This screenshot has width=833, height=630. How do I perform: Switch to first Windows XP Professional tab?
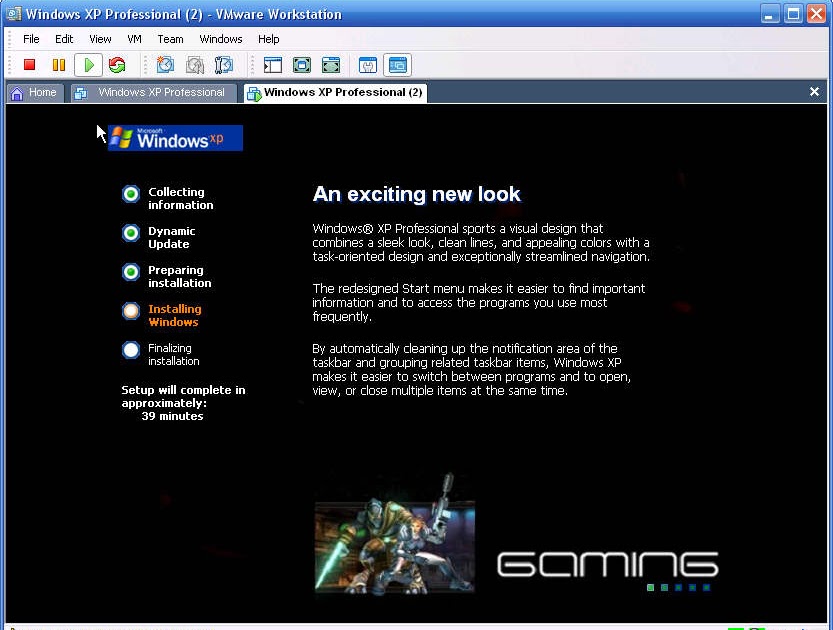(x=154, y=92)
